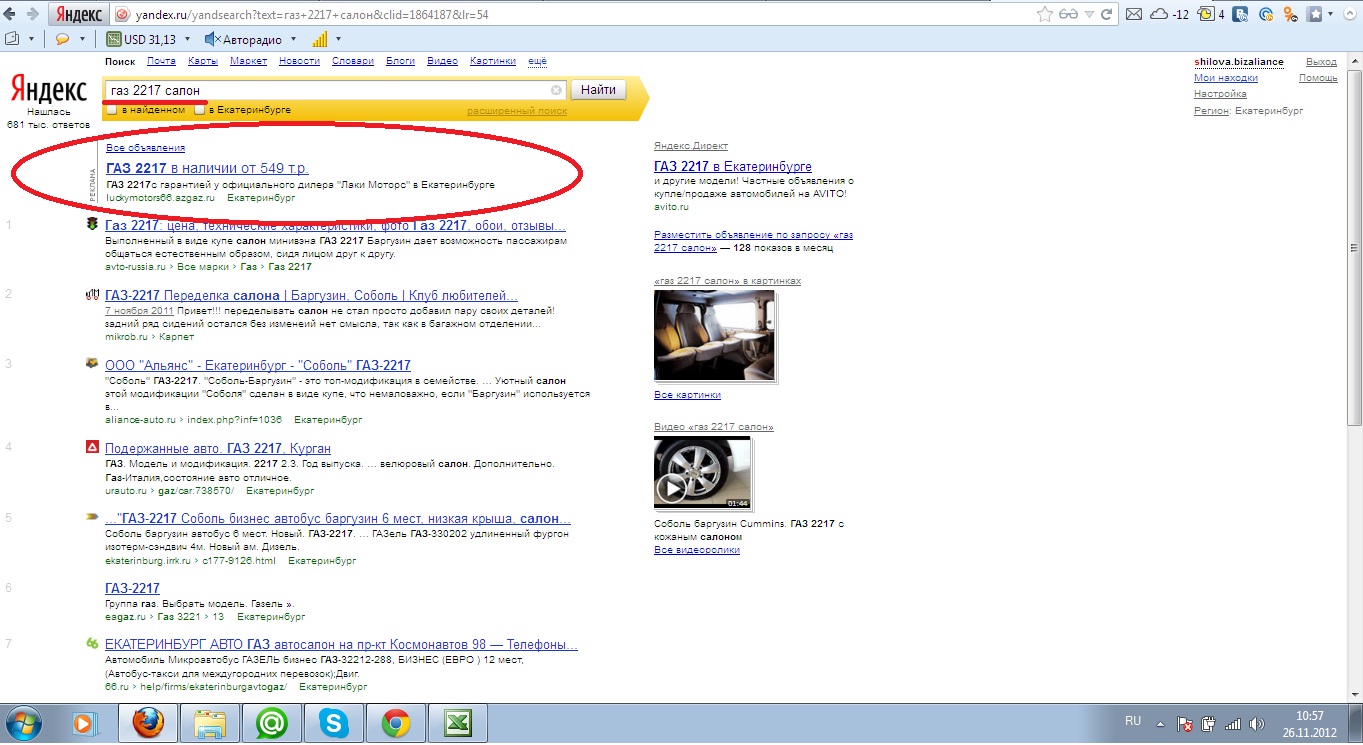Expand the USD rate dropdown arrow
The height and width of the screenshot is (745, 1363).
187,39
